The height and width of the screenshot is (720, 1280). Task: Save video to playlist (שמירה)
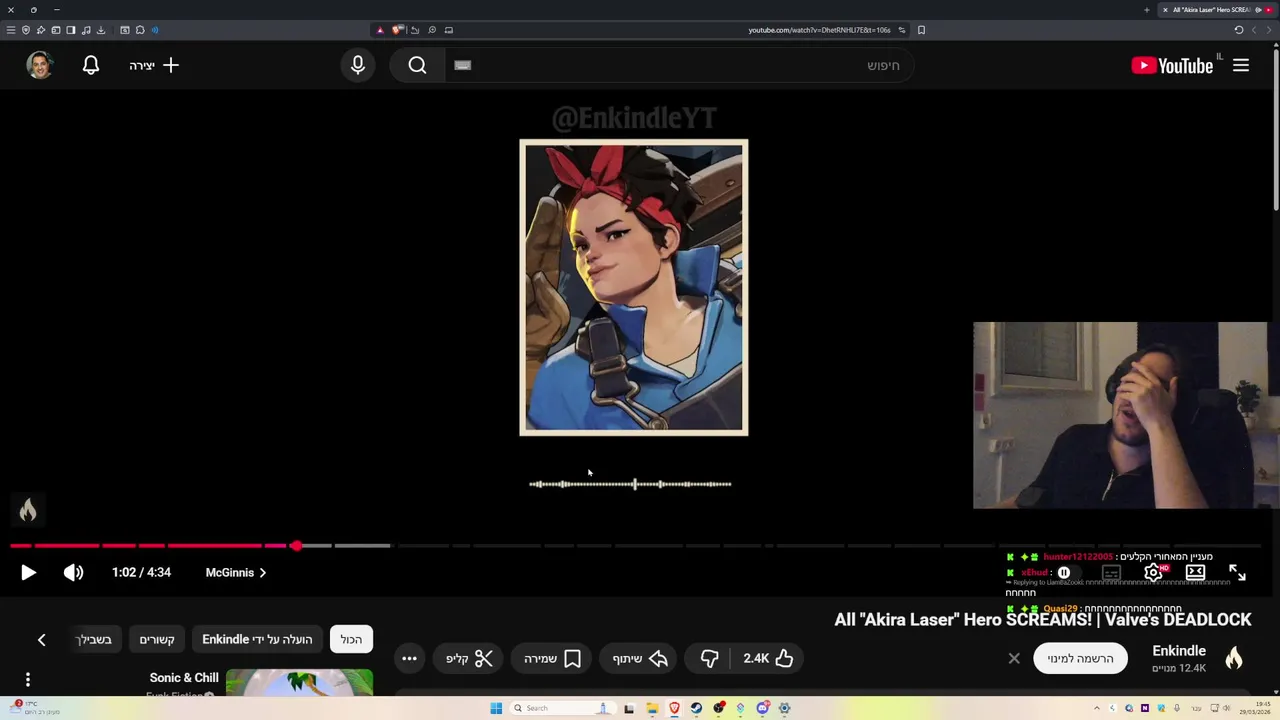click(x=553, y=658)
